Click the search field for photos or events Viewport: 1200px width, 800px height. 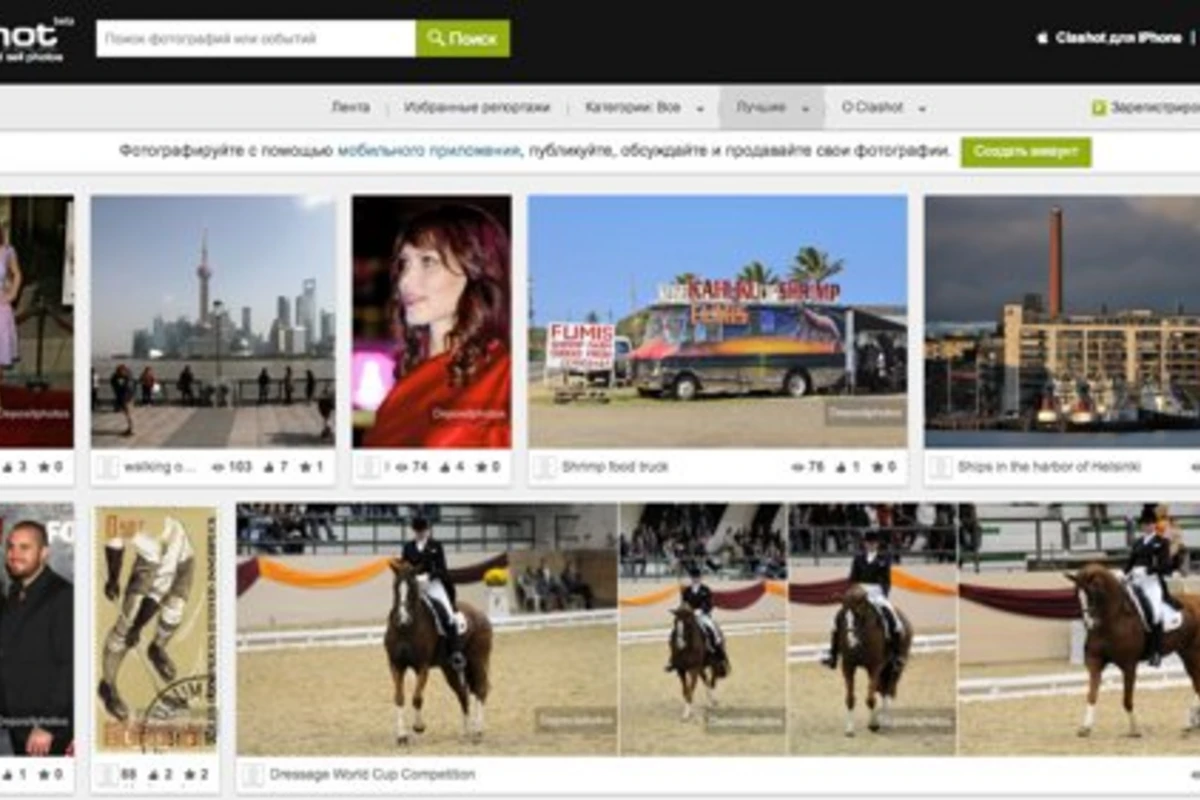[256, 39]
